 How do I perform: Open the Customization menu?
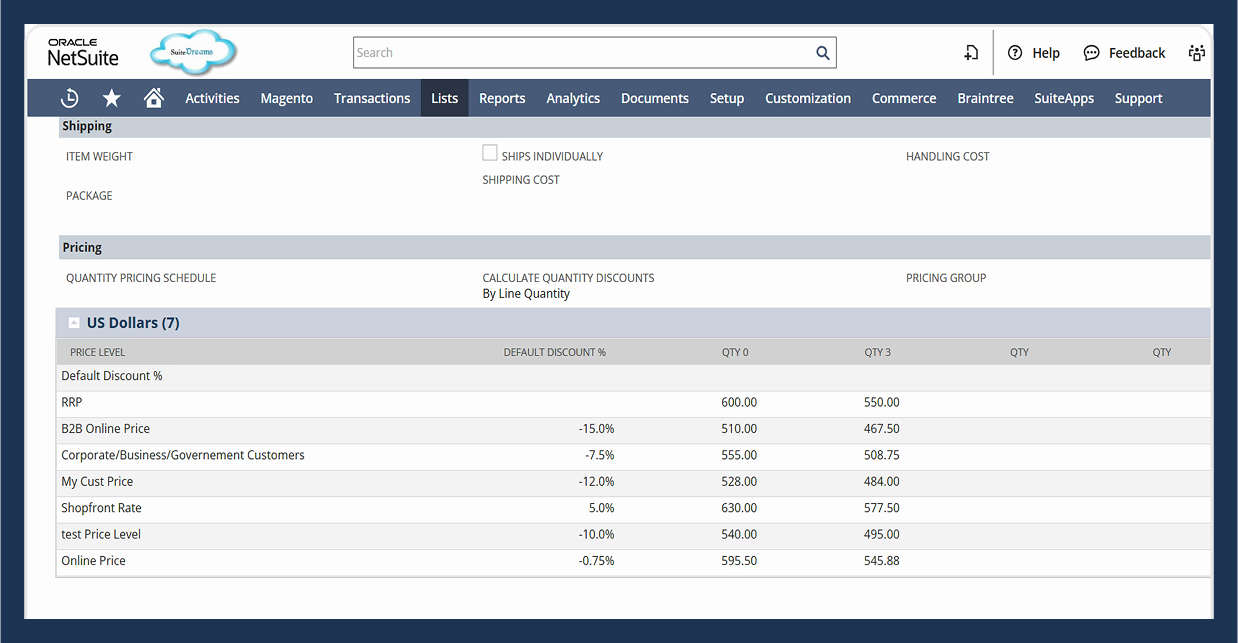(x=808, y=98)
